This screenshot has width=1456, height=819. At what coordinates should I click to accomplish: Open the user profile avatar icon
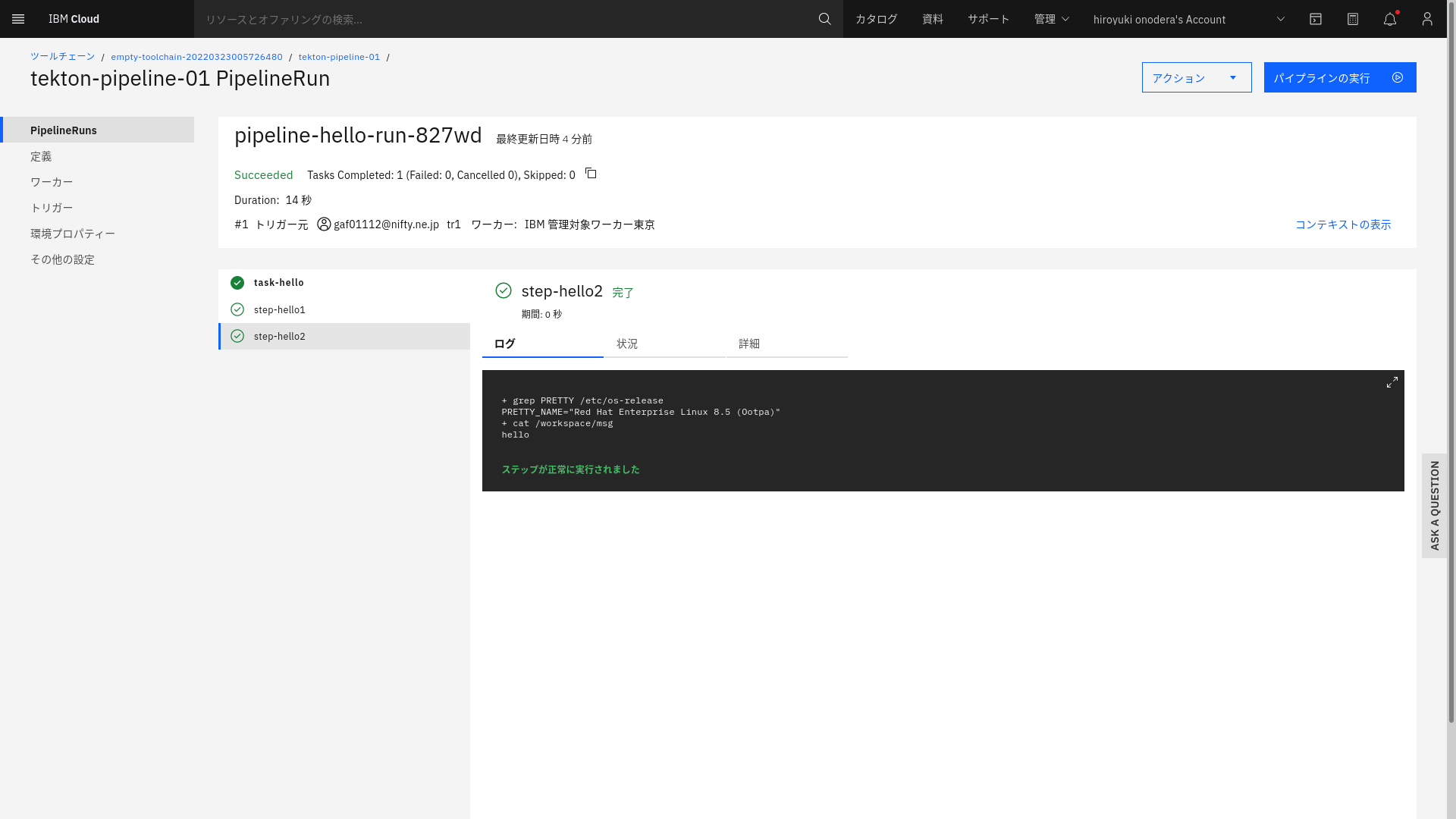1427,19
